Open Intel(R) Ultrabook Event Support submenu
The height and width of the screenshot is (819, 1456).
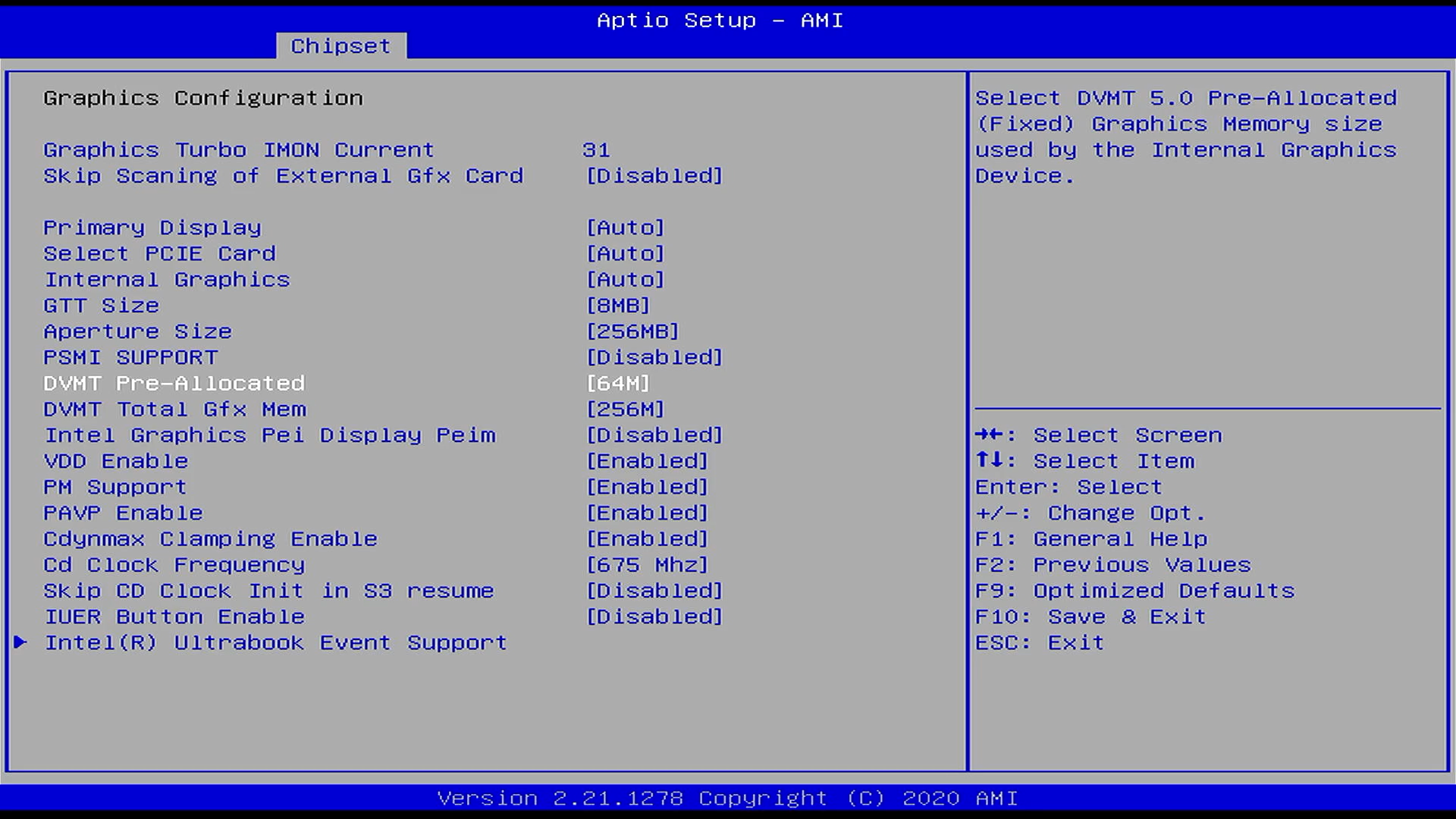pos(275,642)
